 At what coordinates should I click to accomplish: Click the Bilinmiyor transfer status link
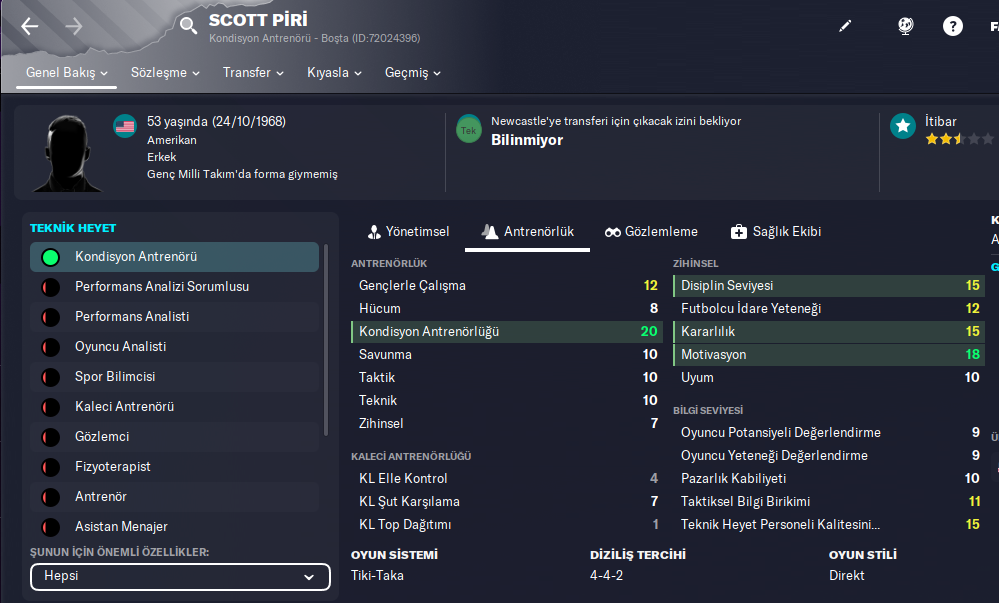(527, 140)
